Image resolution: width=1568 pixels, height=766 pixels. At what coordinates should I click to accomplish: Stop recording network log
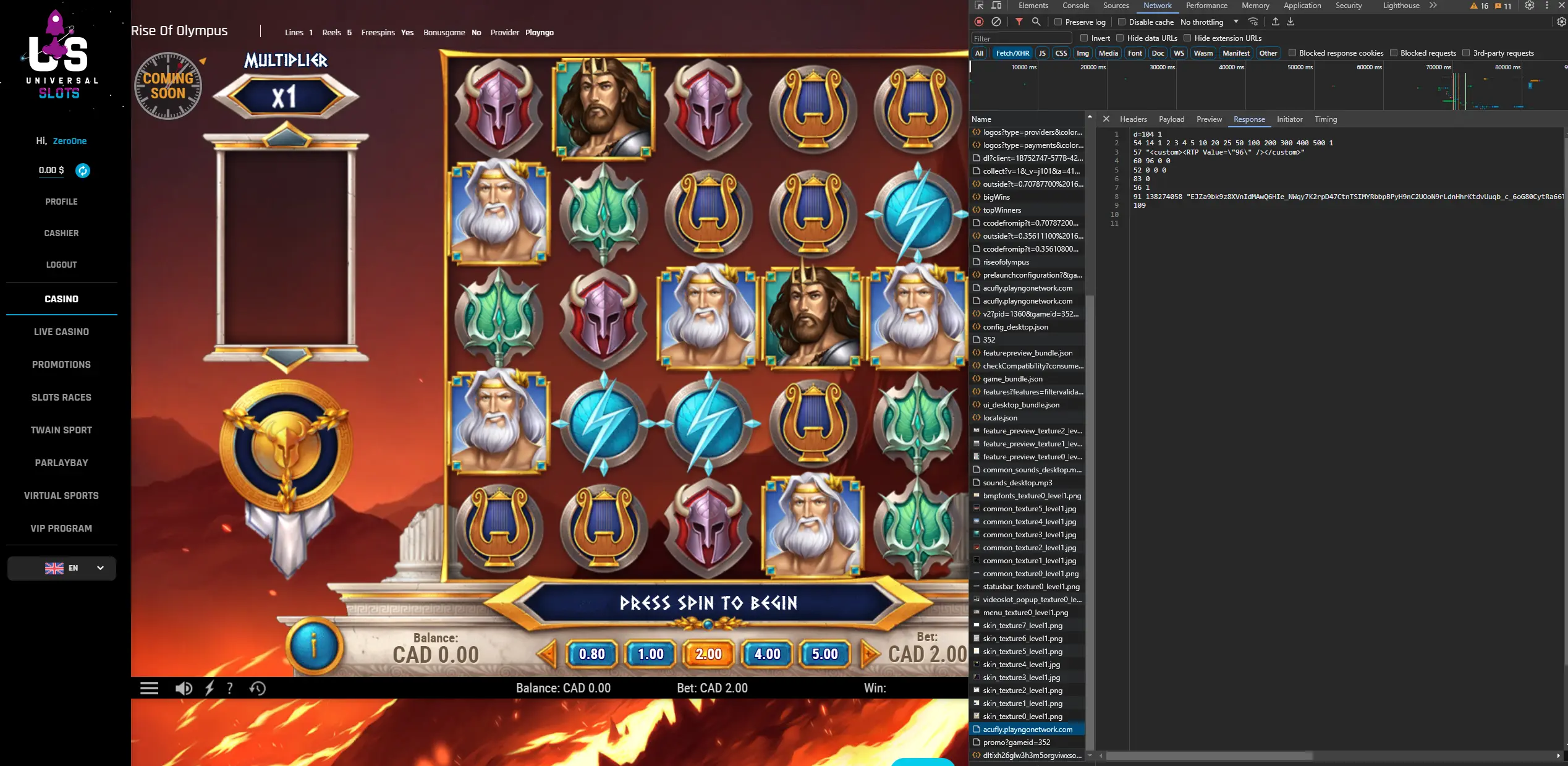978,22
